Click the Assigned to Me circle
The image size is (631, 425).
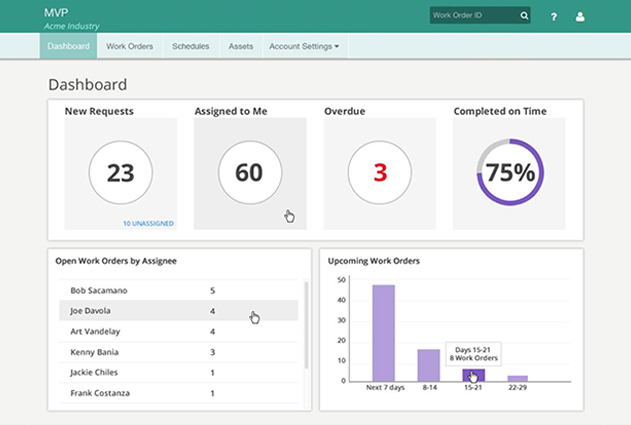(248, 173)
